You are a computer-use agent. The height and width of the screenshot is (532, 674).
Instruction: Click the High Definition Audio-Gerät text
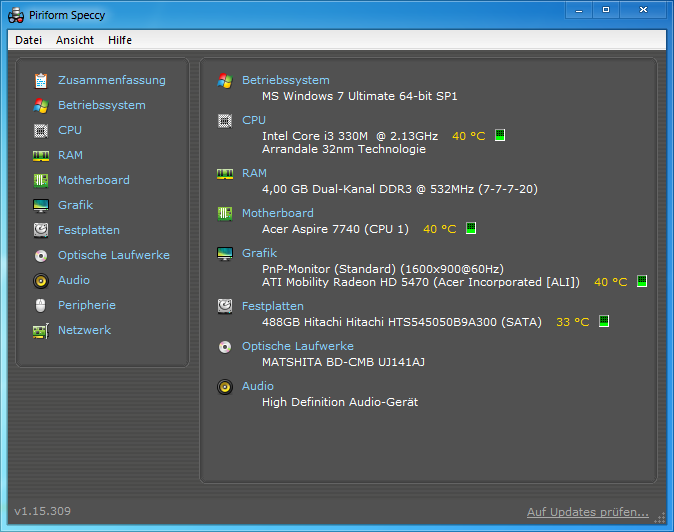tap(340, 402)
